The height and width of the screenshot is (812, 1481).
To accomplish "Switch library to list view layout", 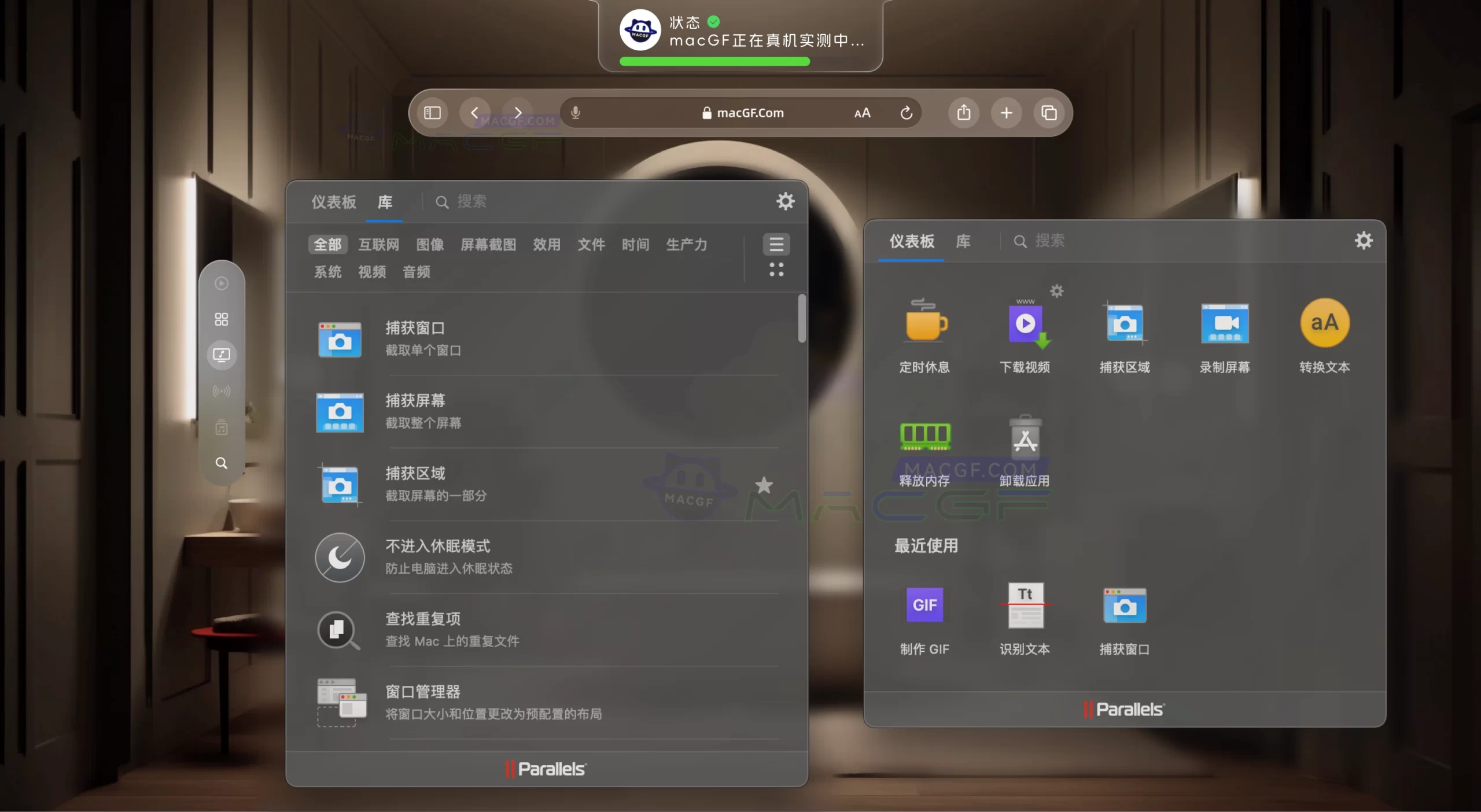I will point(776,243).
